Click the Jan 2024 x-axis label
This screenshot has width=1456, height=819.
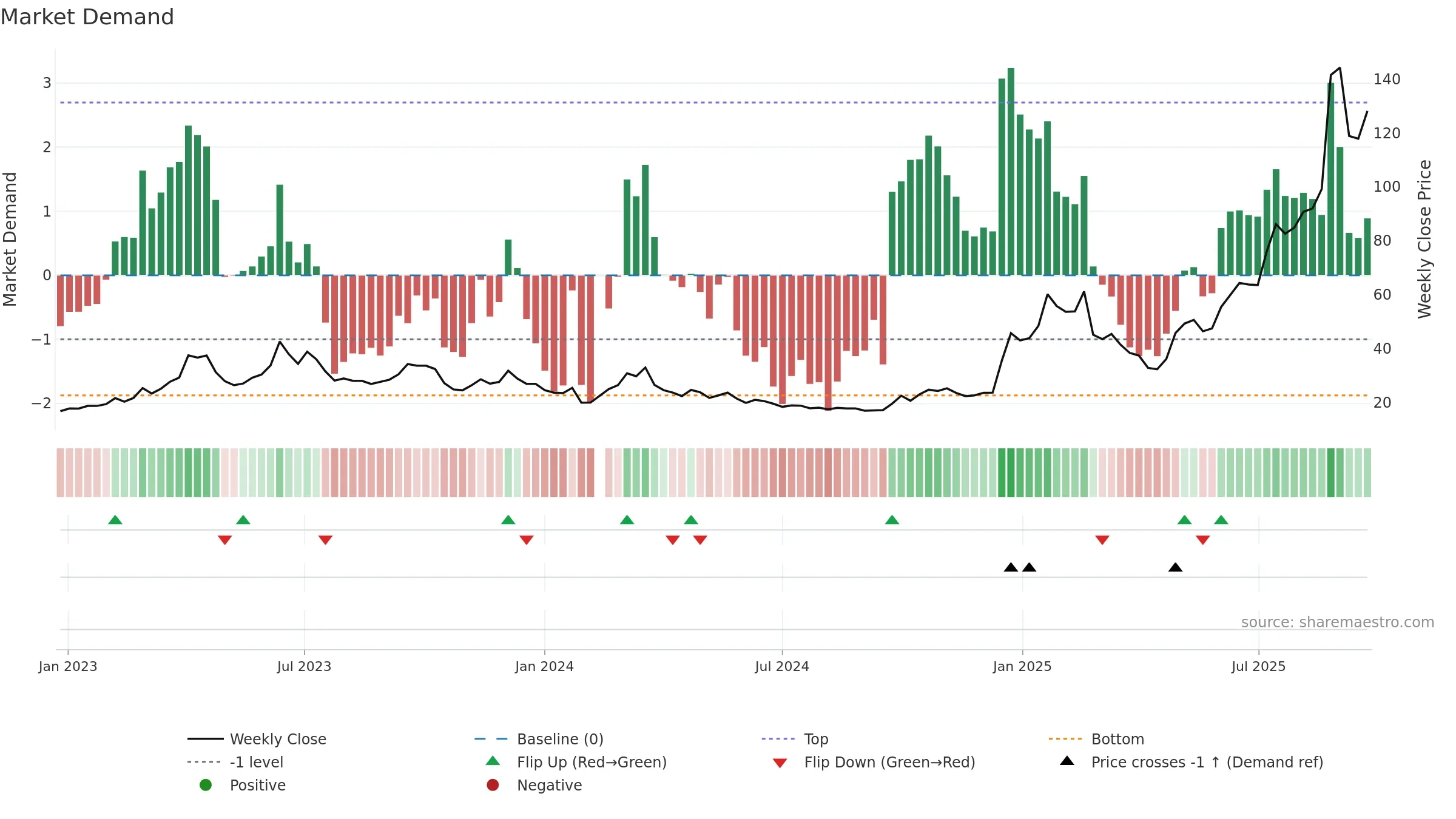544,666
